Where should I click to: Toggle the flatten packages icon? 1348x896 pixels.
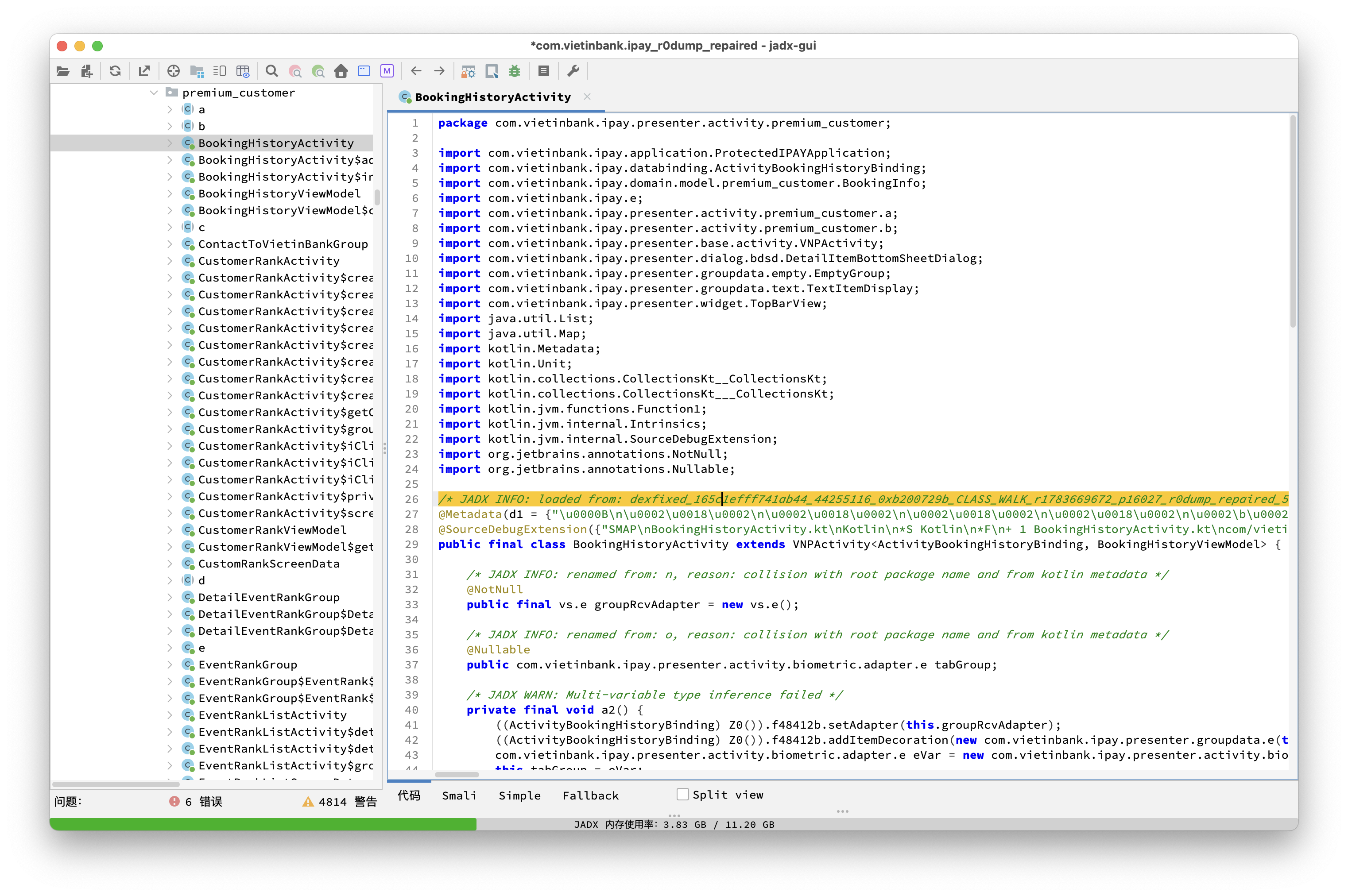click(197, 71)
